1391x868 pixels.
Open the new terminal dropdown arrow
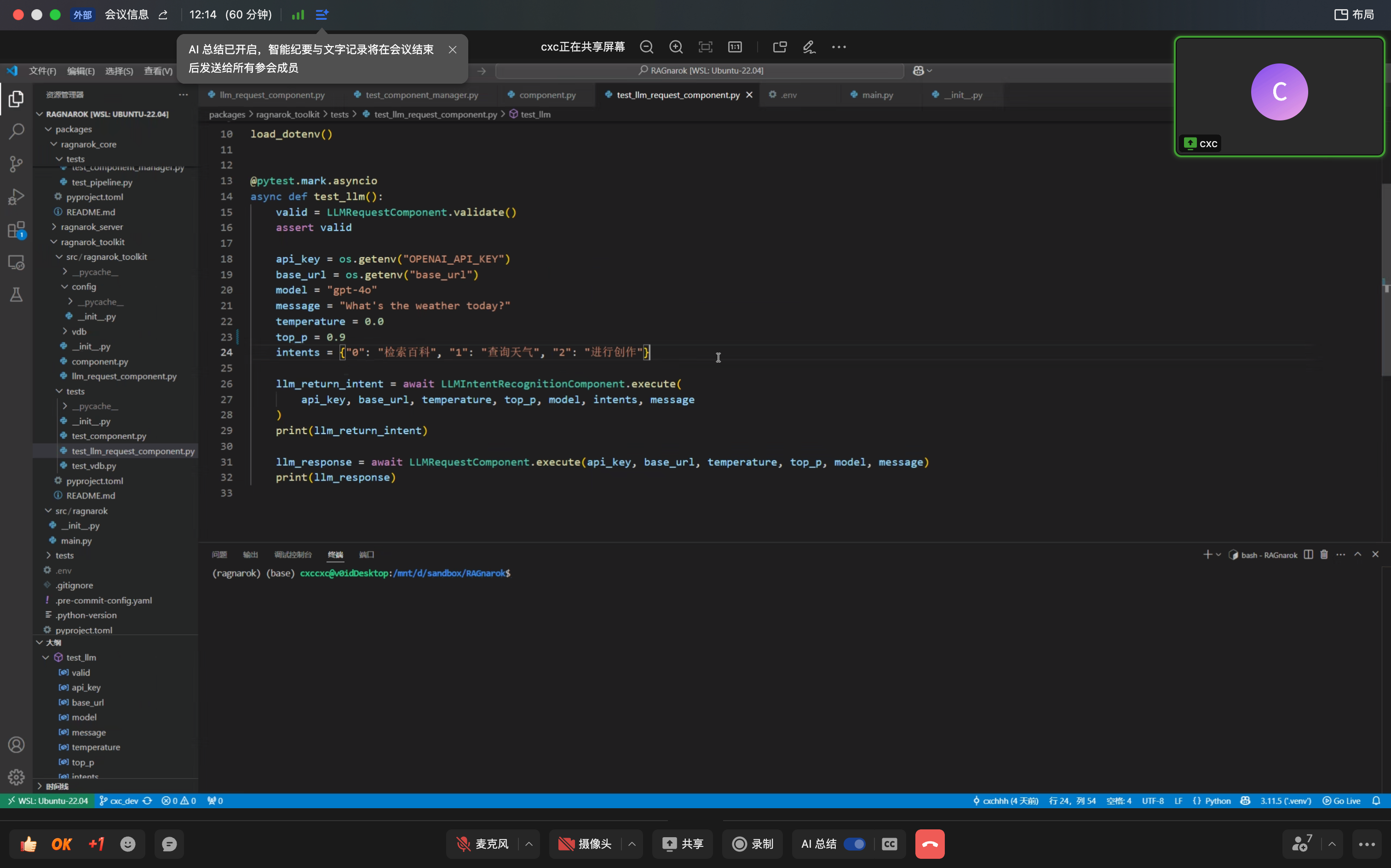[x=1218, y=554]
